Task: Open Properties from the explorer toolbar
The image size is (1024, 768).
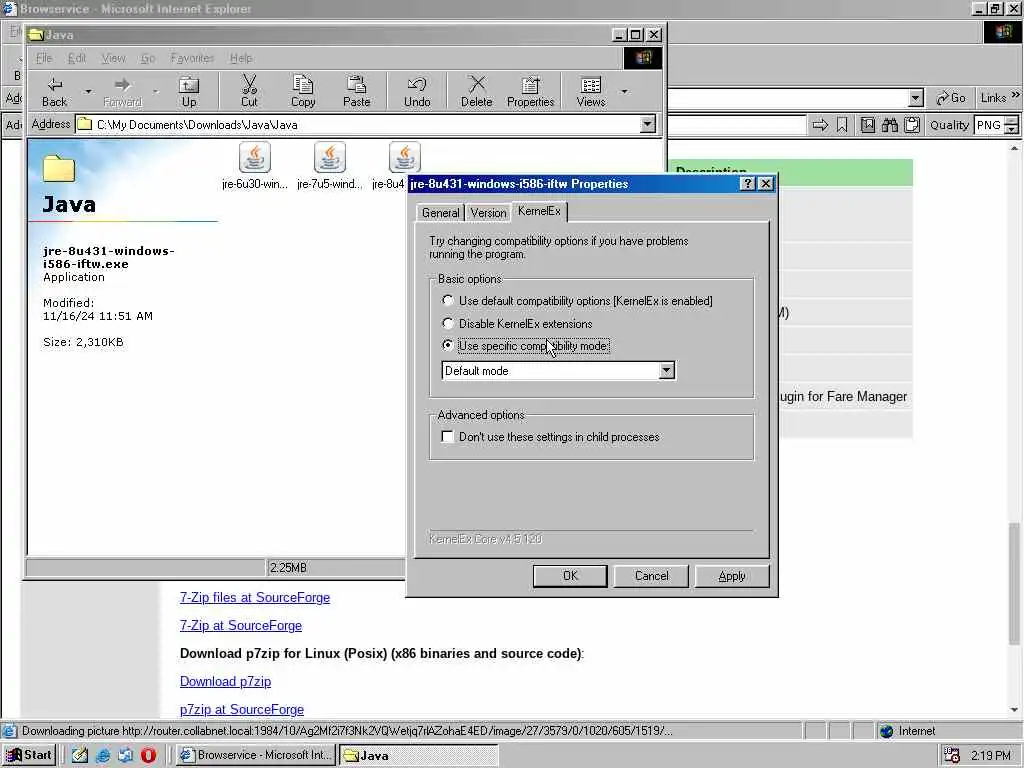Action: (530, 91)
